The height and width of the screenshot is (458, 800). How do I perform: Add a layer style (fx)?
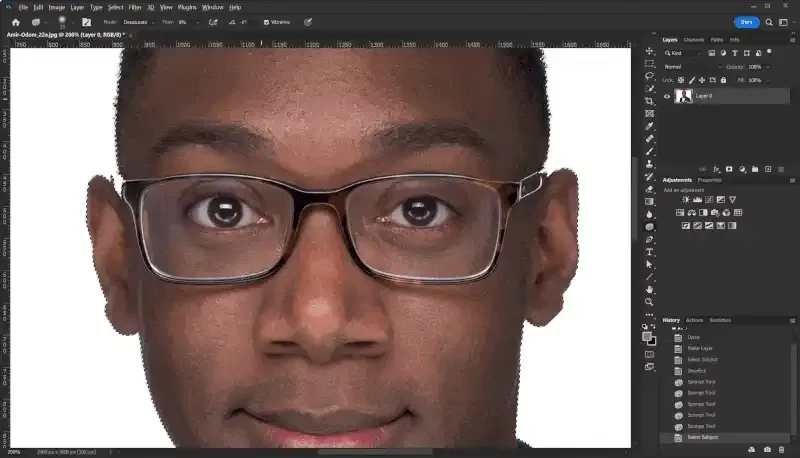point(716,169)
